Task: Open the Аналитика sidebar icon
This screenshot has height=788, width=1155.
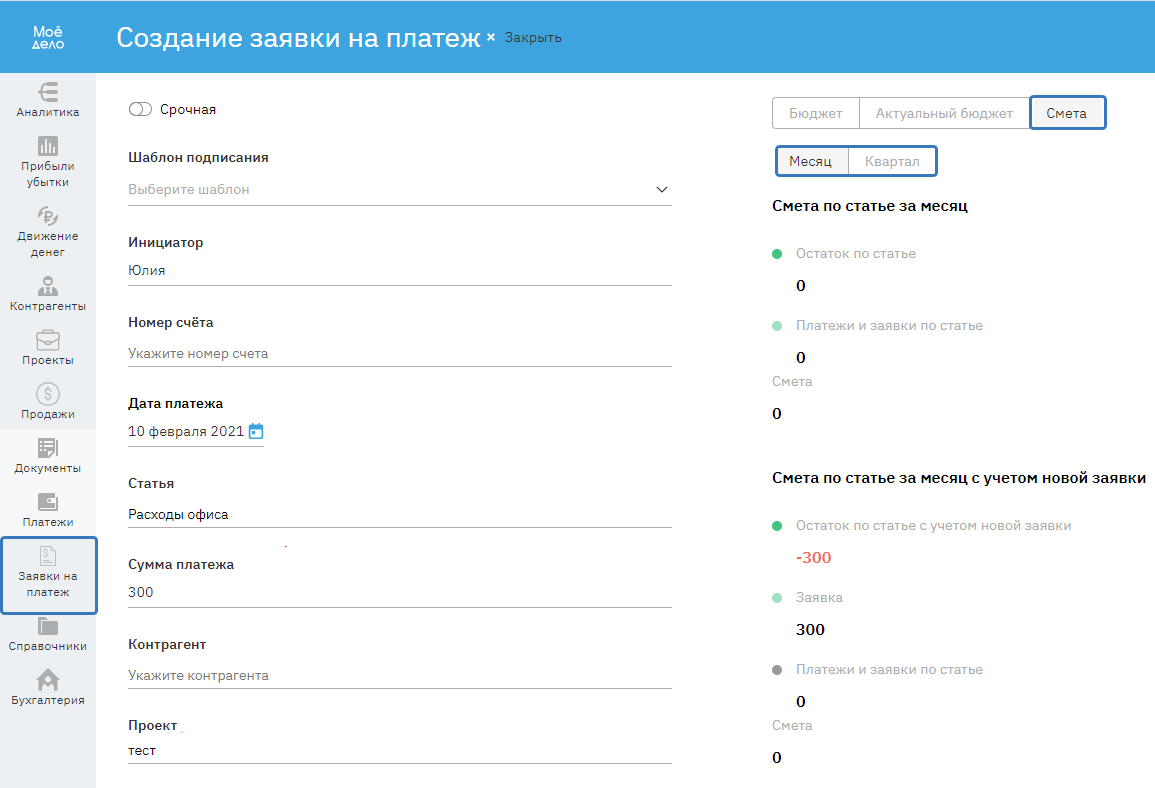Action: click(x=47, y=92)
